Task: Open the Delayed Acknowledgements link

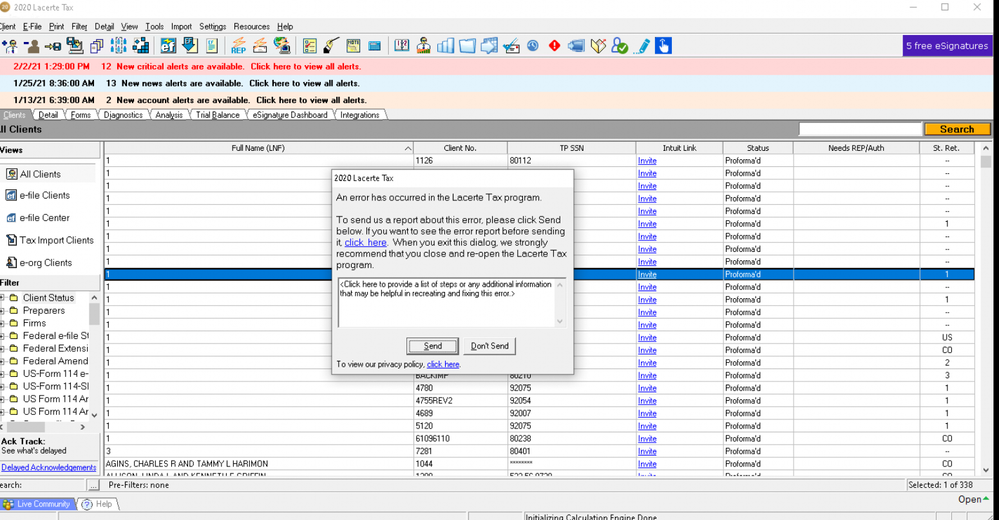Action: (48, 468)
